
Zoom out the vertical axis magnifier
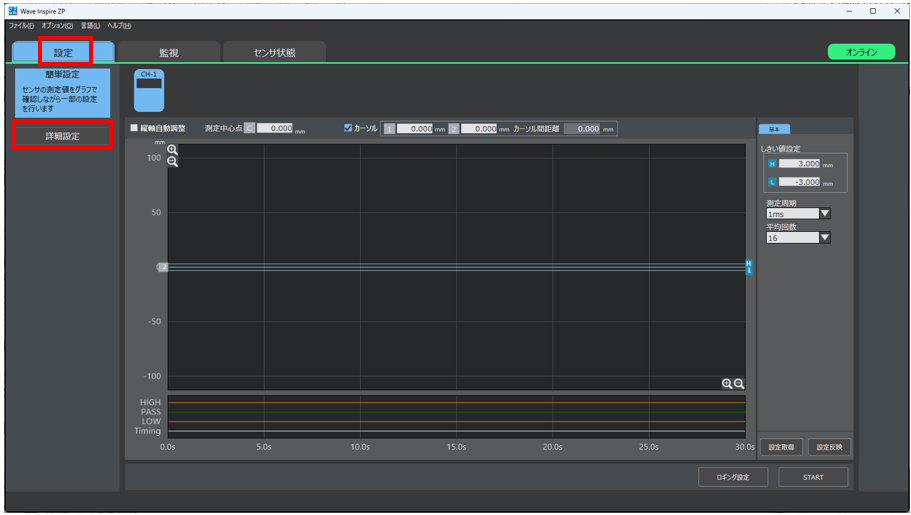point(173,162)
